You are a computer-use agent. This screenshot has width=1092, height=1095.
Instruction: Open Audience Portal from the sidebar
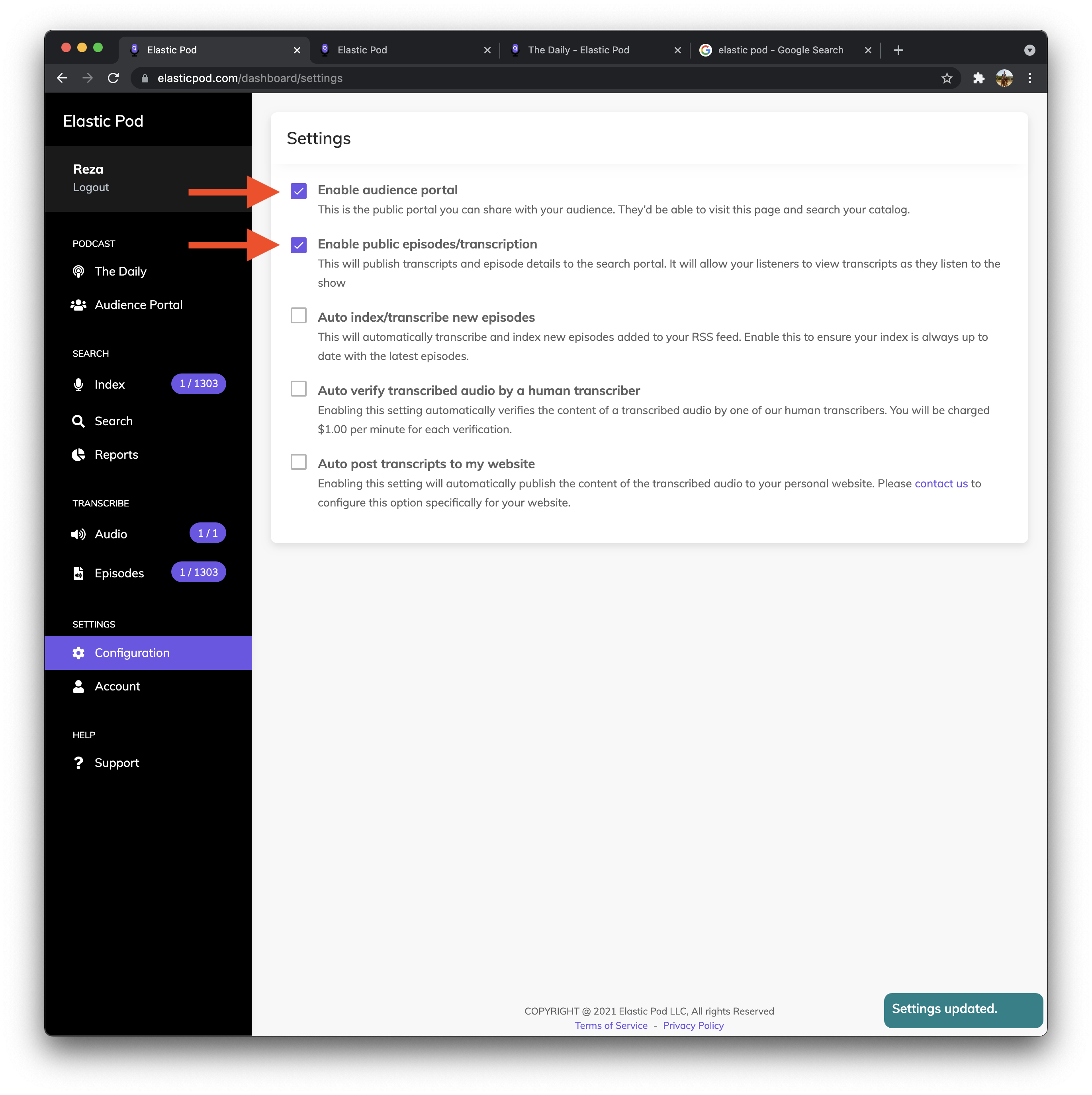[138, 305]
